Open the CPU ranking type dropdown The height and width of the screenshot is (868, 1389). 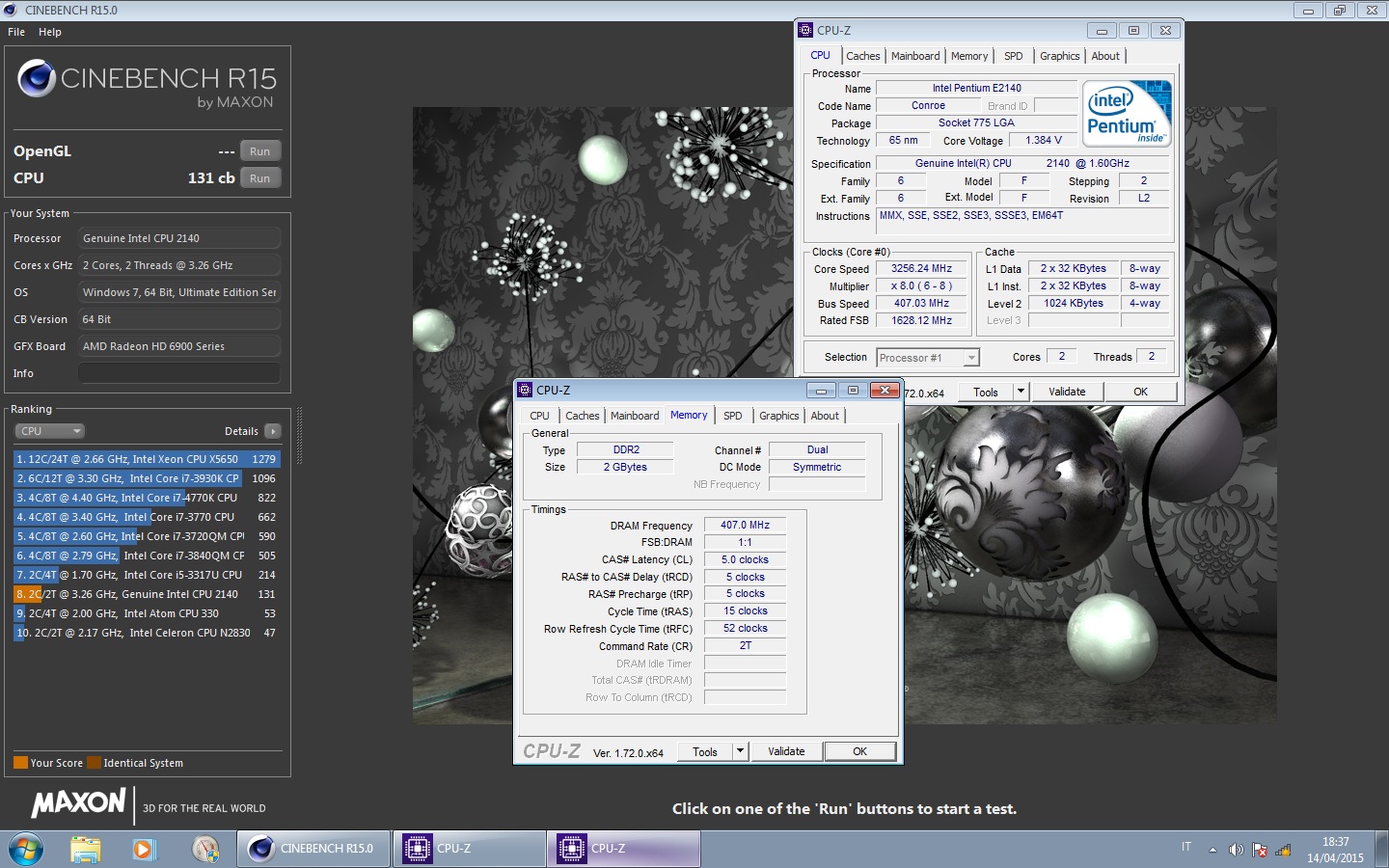pos(50,431)
